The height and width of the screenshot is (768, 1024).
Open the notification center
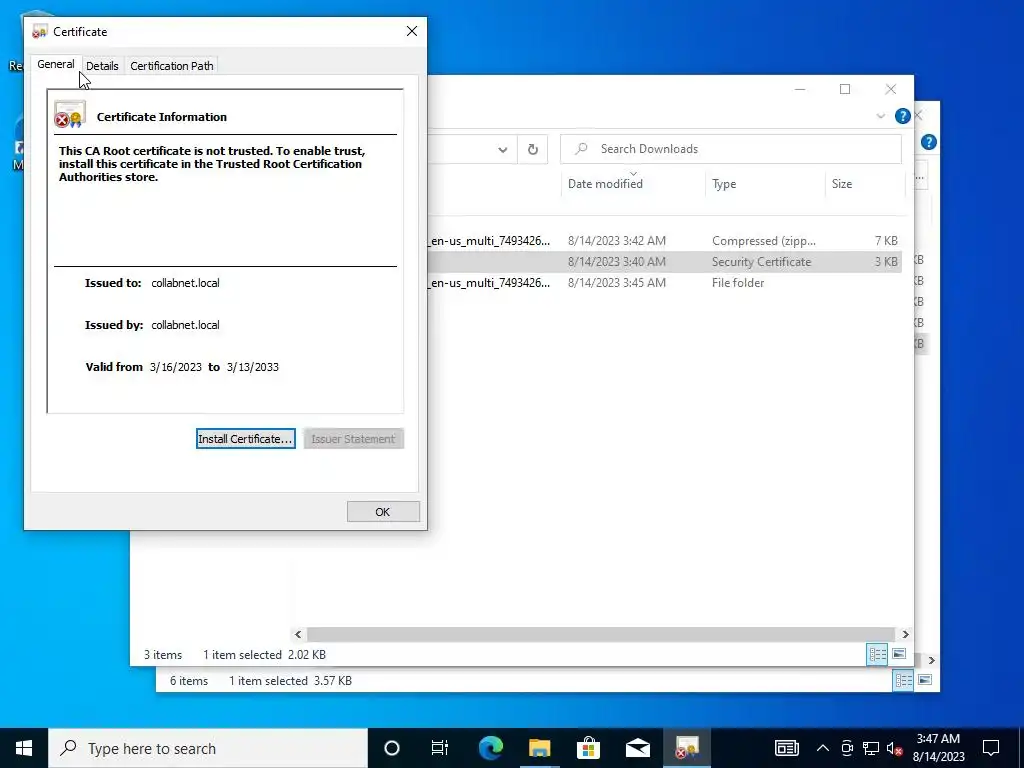pyautogui.click(x=991, y=748)
